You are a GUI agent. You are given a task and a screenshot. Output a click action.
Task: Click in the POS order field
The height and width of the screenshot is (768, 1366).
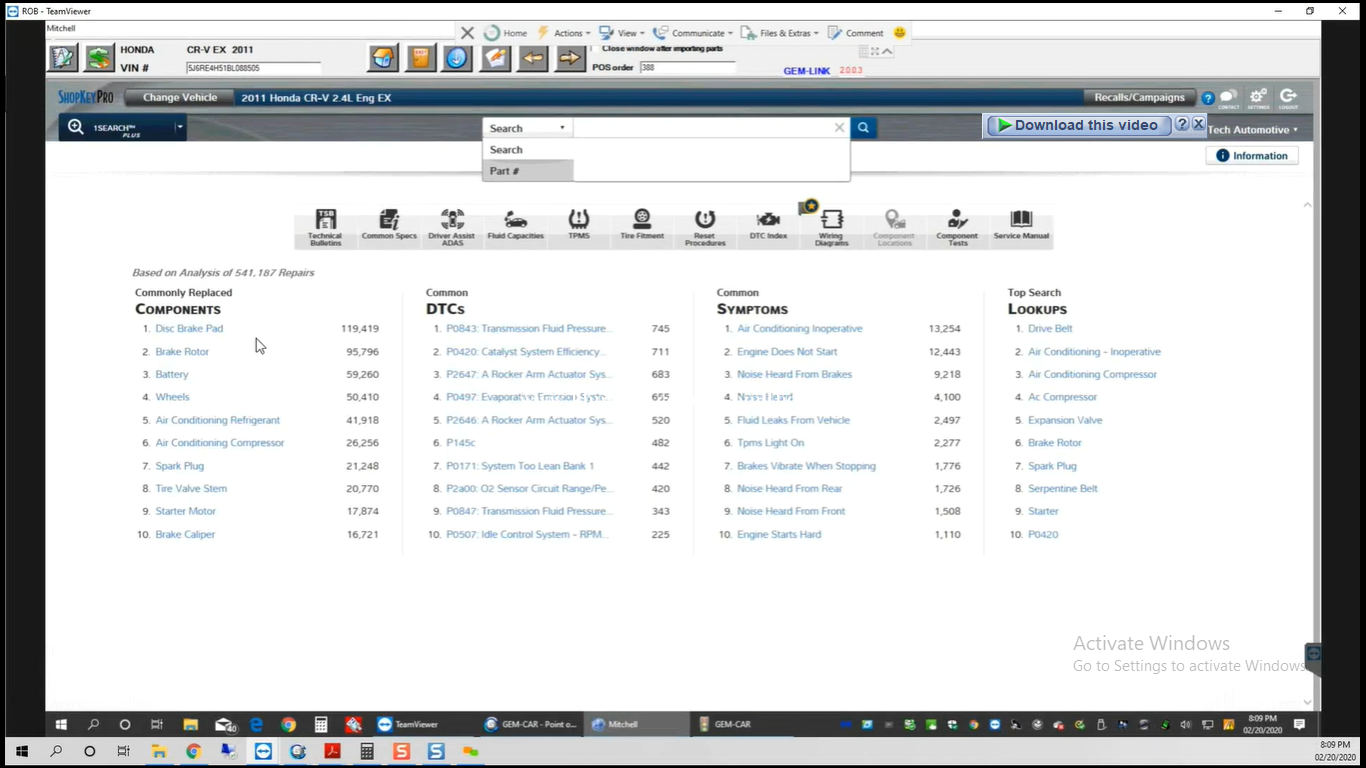687,68
